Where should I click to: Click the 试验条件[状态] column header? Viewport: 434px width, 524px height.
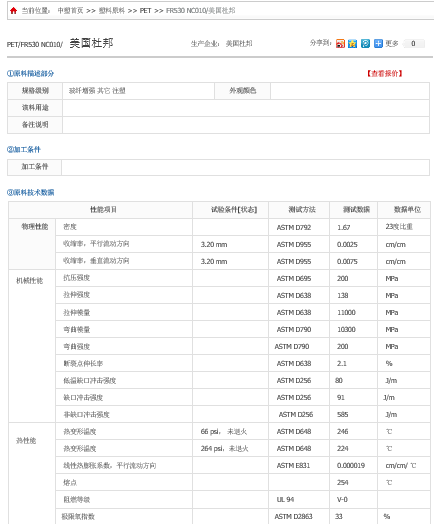(231, 210)
